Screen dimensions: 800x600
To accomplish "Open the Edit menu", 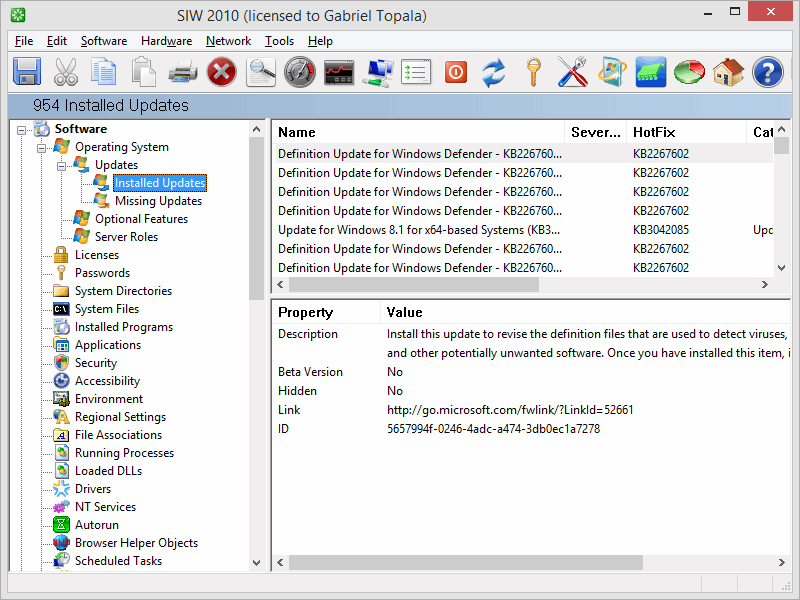I will coord(57,41).
